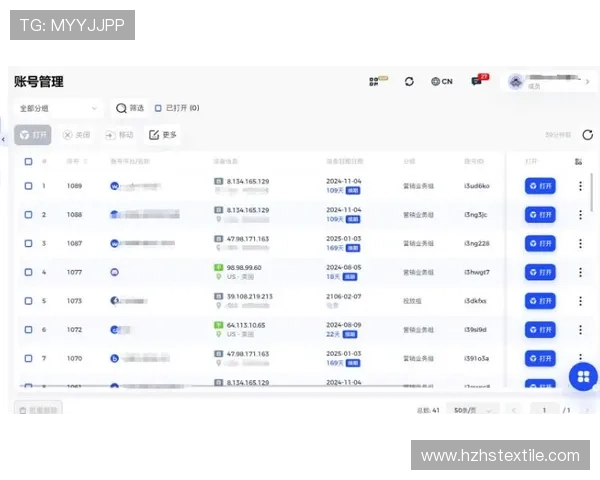600x480 pixels.
Task: Check the checkbox for row 1073
Action: point(28,301)
